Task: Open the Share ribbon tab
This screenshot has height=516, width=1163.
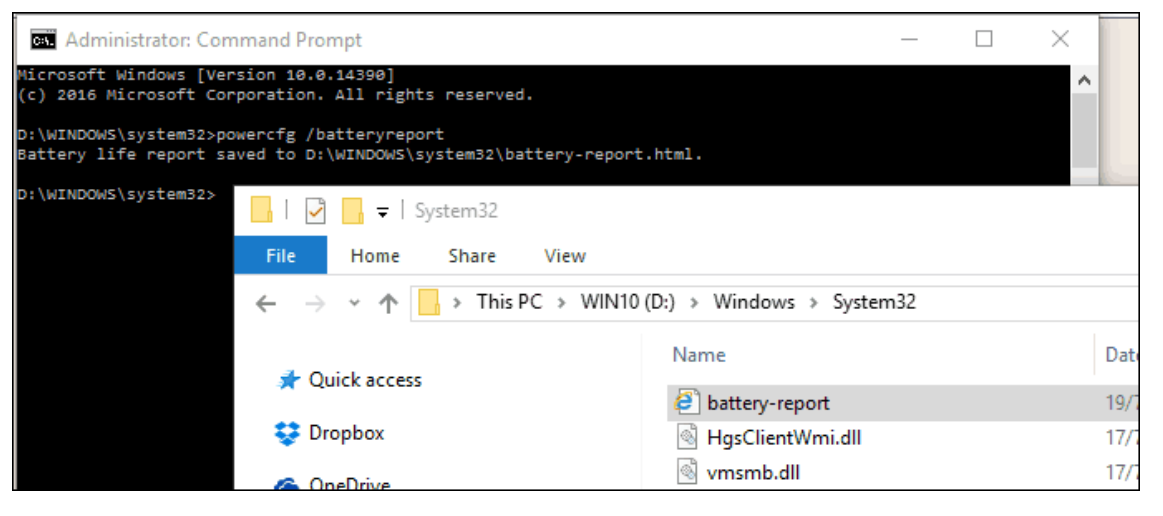Action: pyautogui.click(x=472, y=256)
